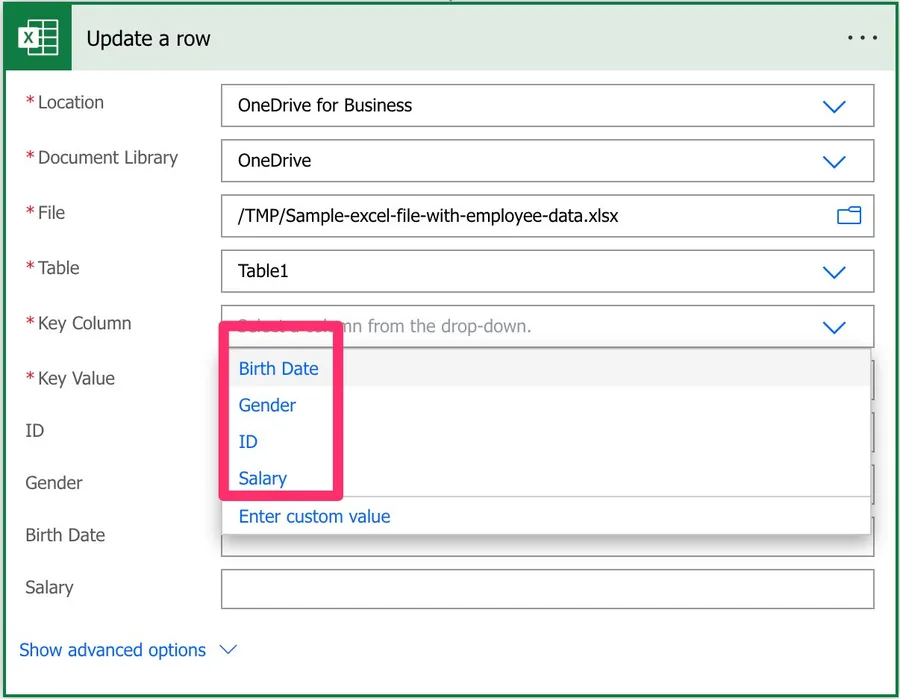Open the Table dropdown chevron
Viewport: 900px width, 699px height.
point(833,271)
